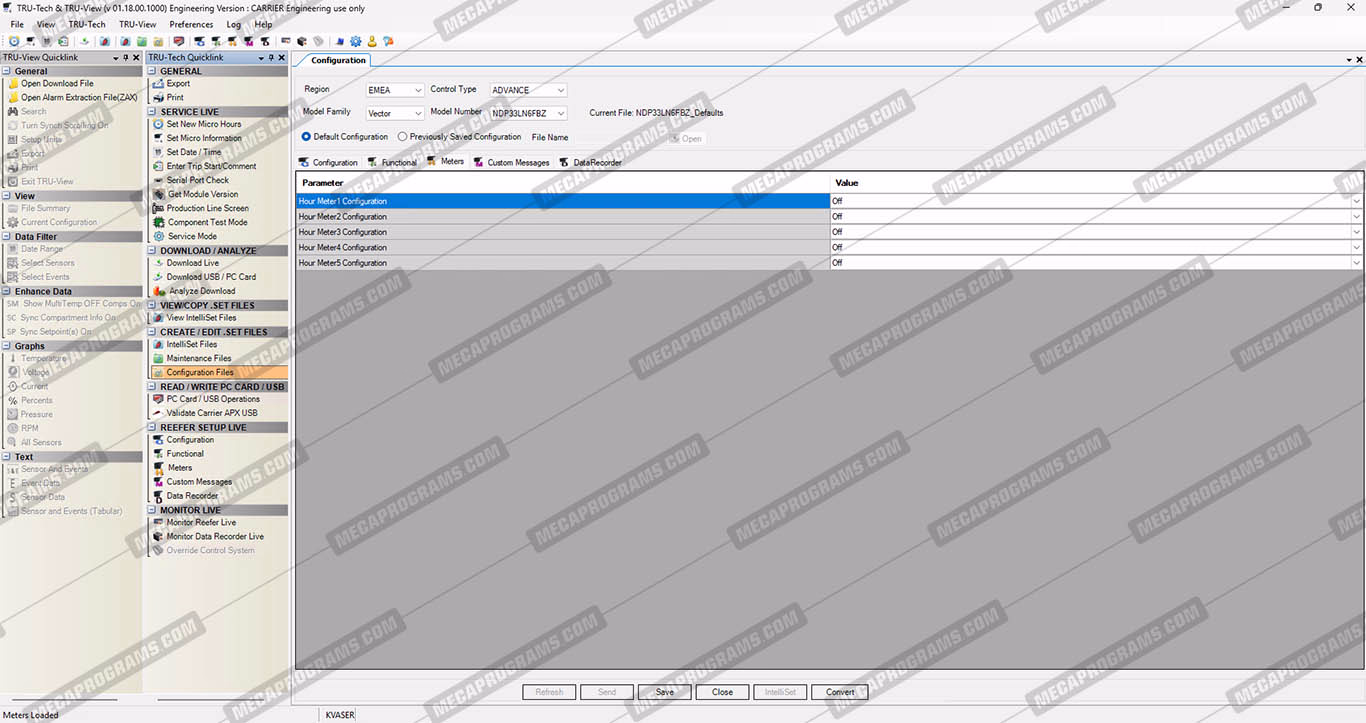Collapse the Graphs group in TRU-View Quicklink
Screen dimensions: 1366x723
point(7,346)
